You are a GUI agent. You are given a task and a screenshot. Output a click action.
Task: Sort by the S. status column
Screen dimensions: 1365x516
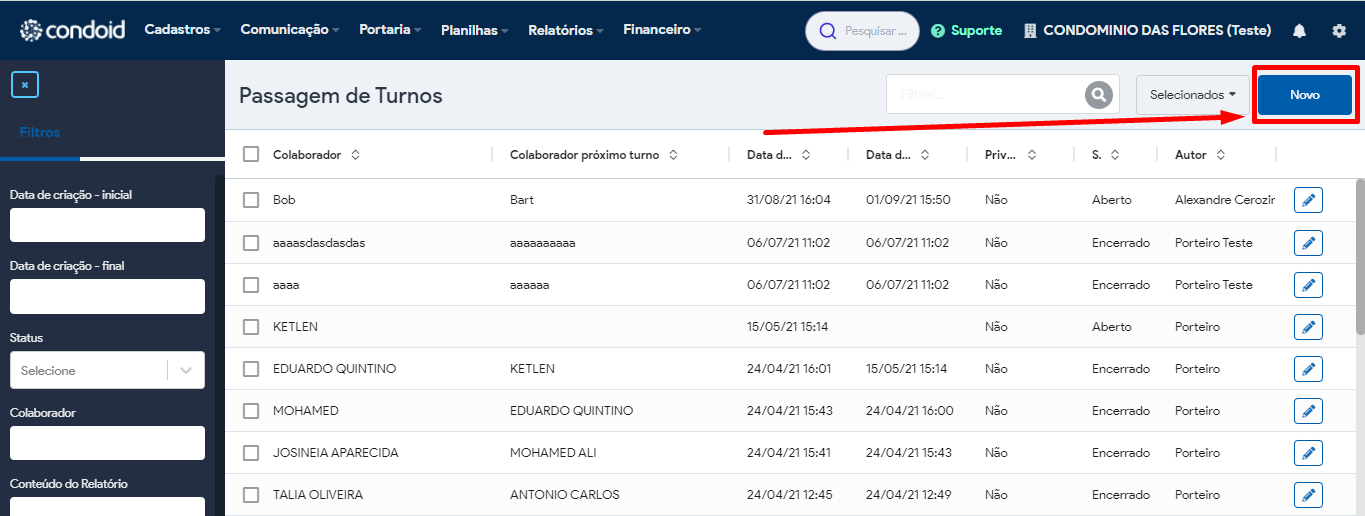[x=1115, y=155]
